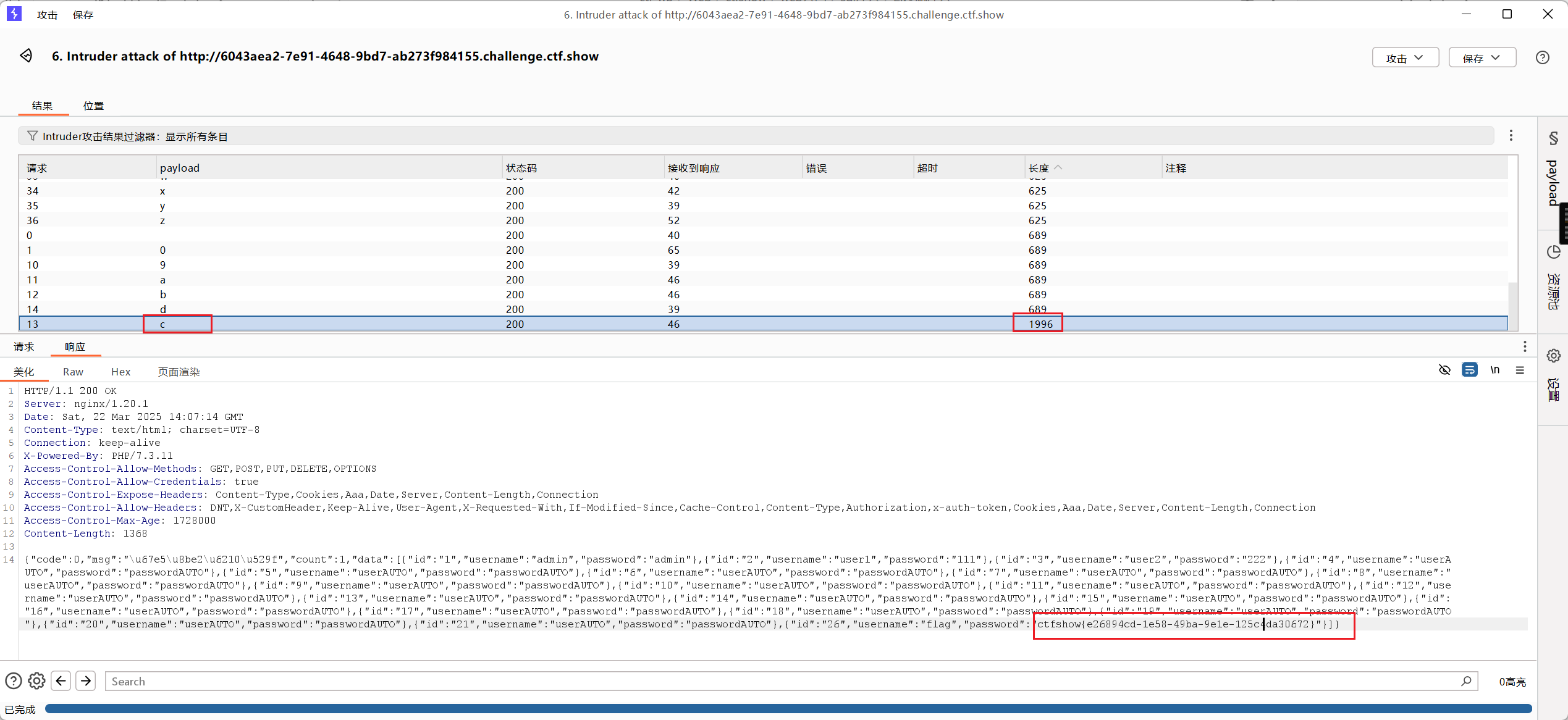
Task: Switch to the Raw response tab
Action: (73, 372)
